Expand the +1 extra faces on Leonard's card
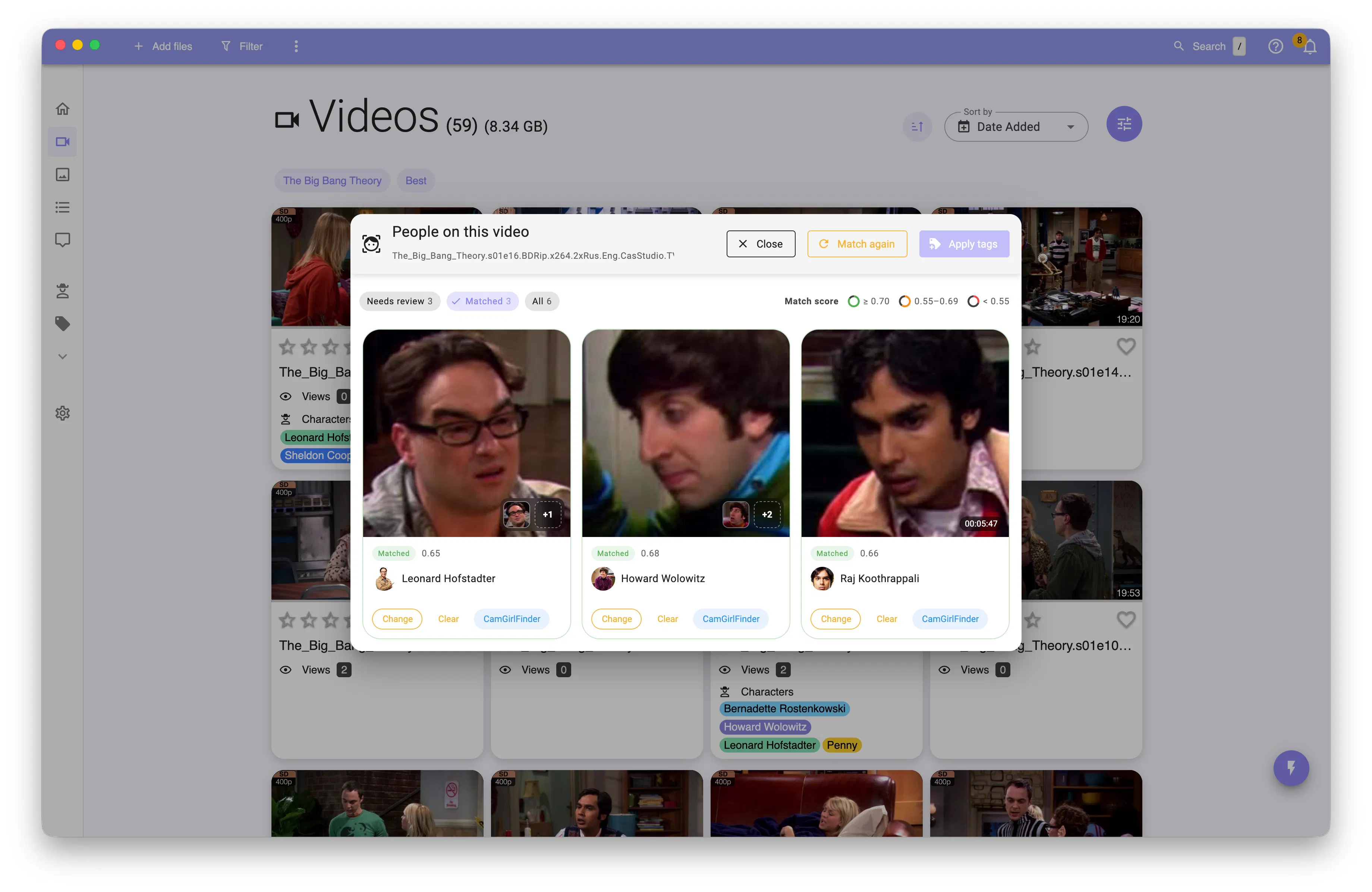 point(548,514)
